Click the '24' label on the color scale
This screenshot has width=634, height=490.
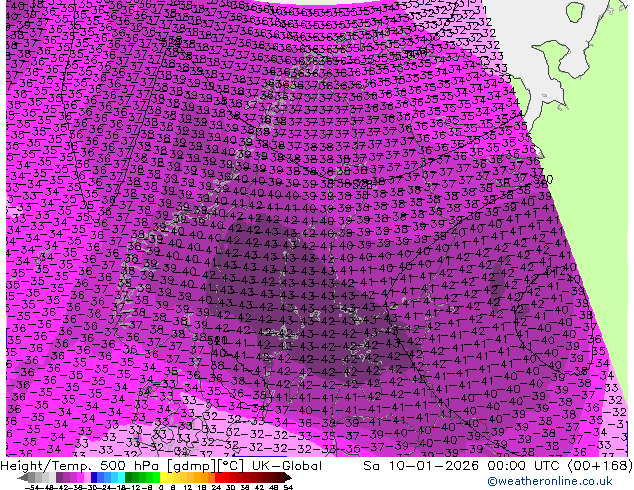pos(216,487)
